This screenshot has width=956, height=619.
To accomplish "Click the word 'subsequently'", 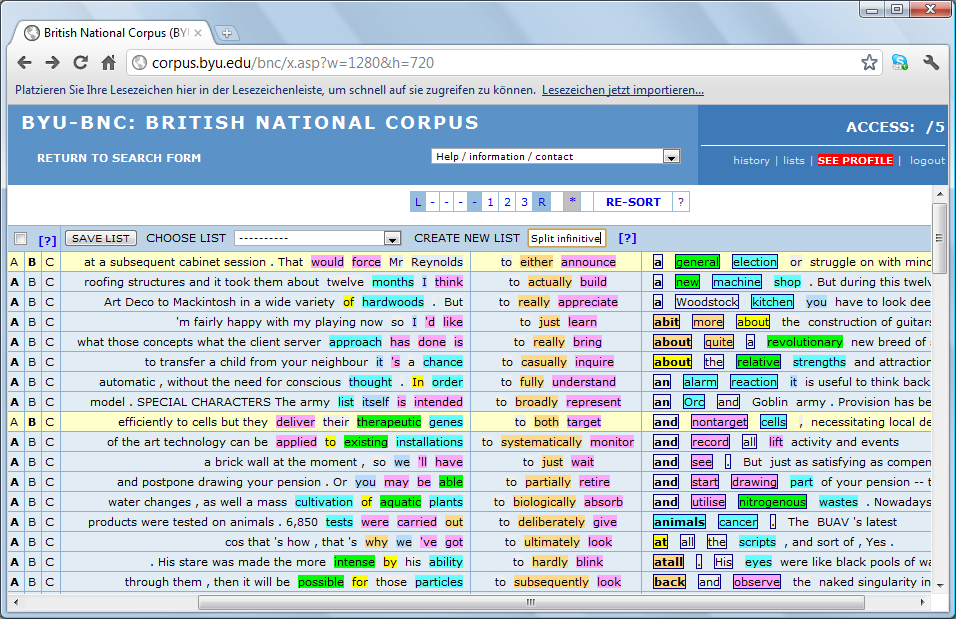I will (x=551, y=582).
